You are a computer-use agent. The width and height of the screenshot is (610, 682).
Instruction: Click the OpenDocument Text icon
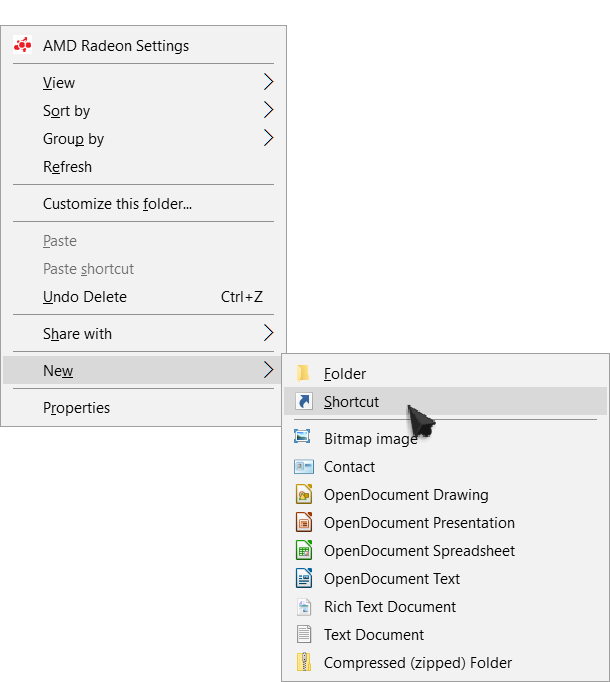click(304, 578)
